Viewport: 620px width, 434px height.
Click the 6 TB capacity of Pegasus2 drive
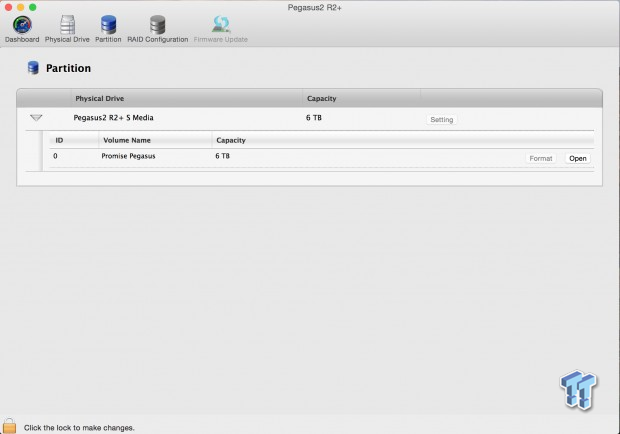[314, 117]
